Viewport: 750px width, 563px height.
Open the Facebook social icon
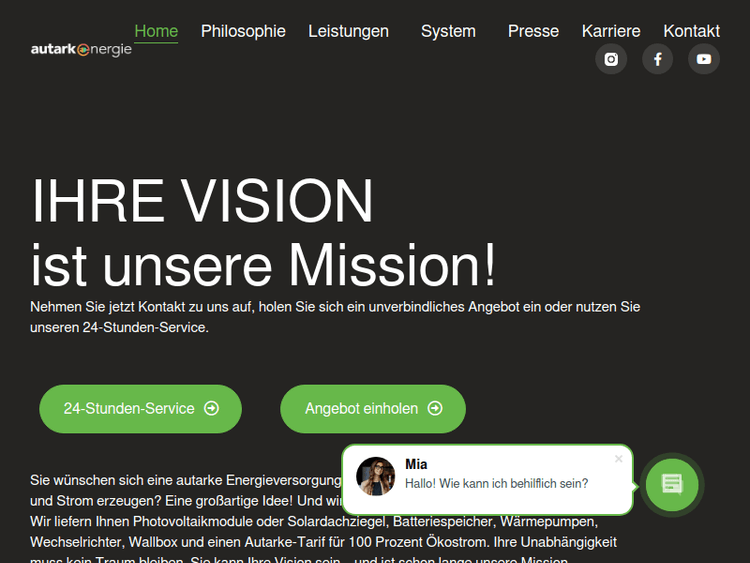(657, 59)
